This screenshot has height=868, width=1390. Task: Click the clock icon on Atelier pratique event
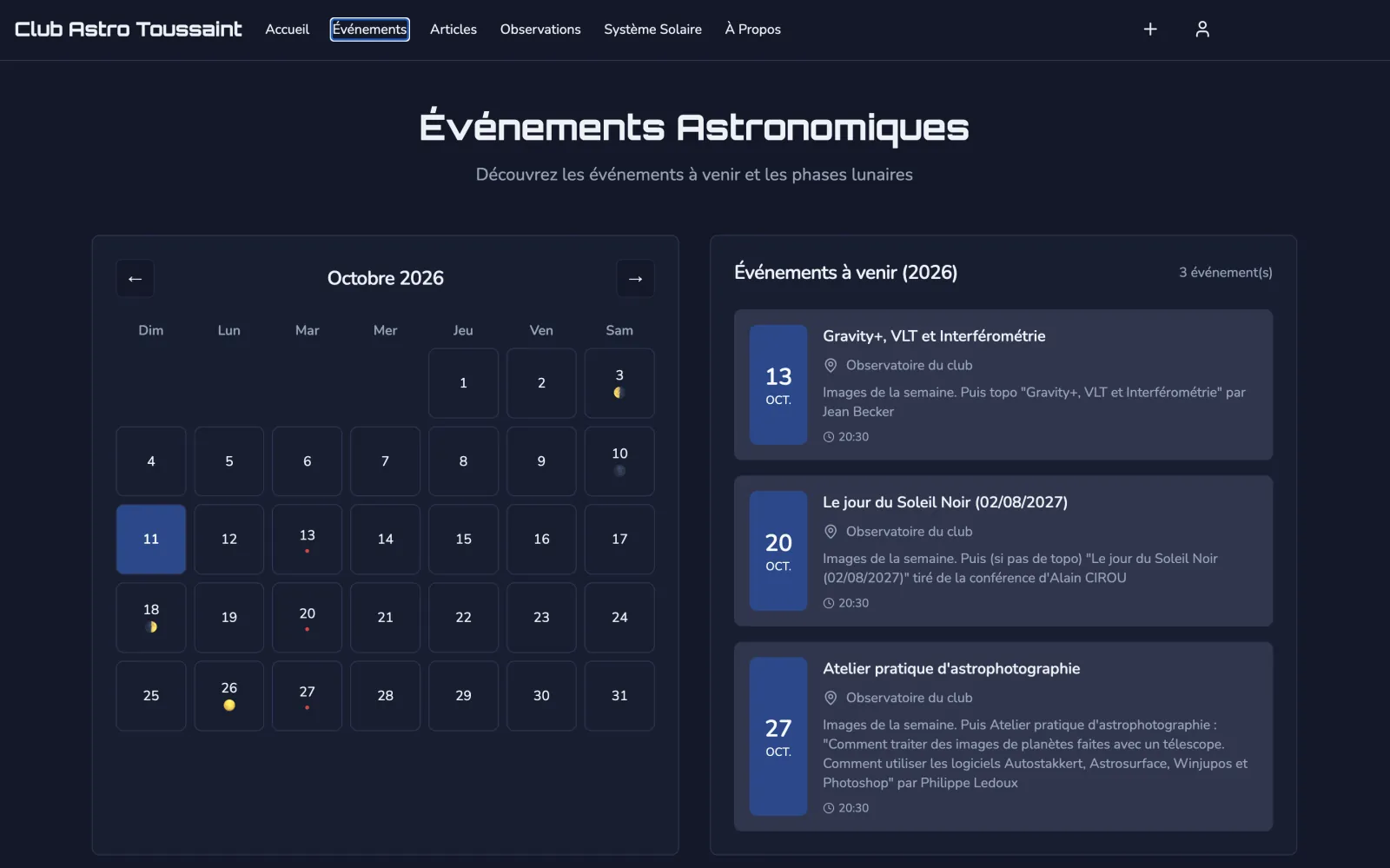click(829, 808)
